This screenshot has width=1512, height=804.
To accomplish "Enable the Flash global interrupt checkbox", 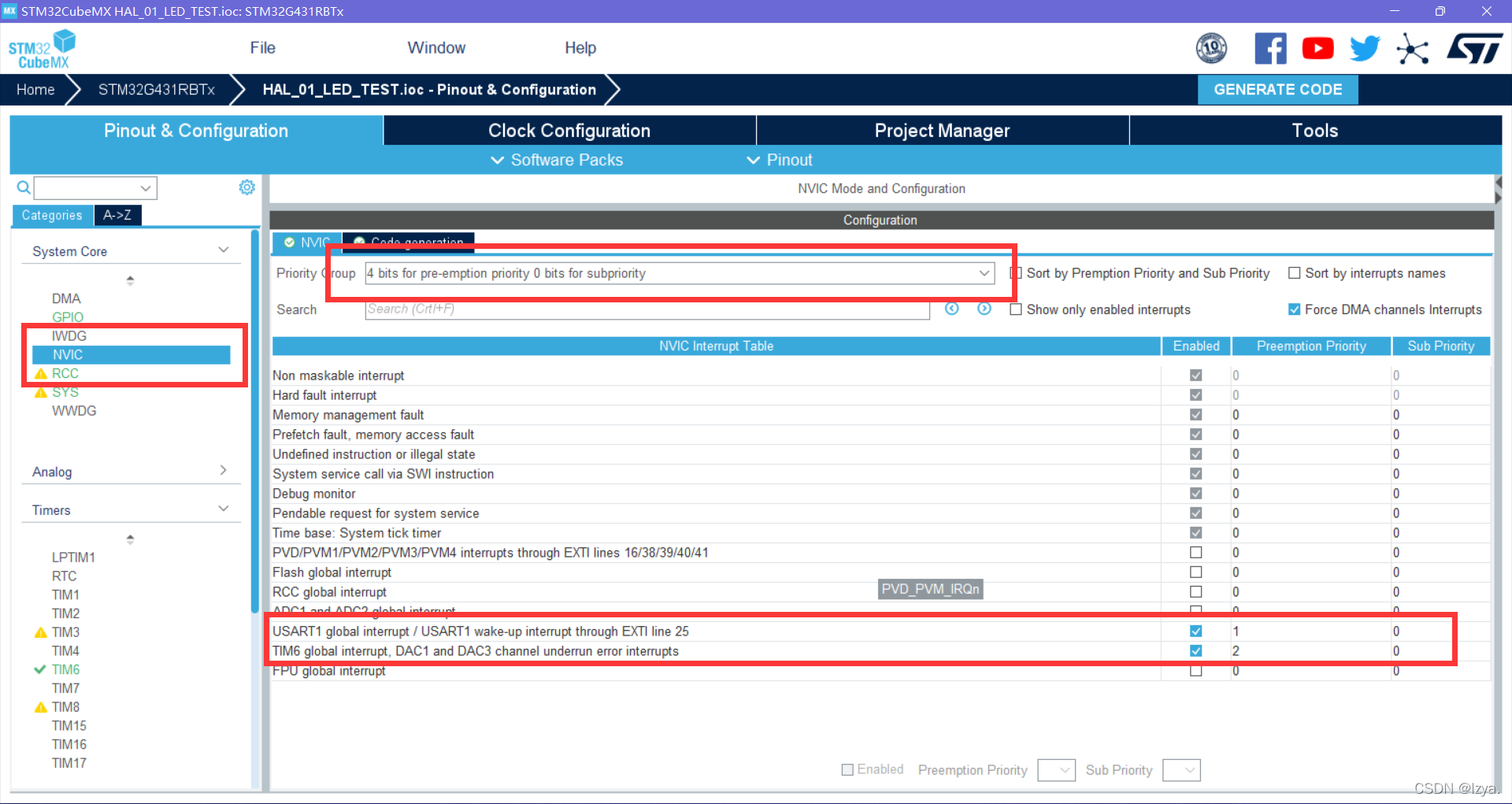I will pos(1195,572).
